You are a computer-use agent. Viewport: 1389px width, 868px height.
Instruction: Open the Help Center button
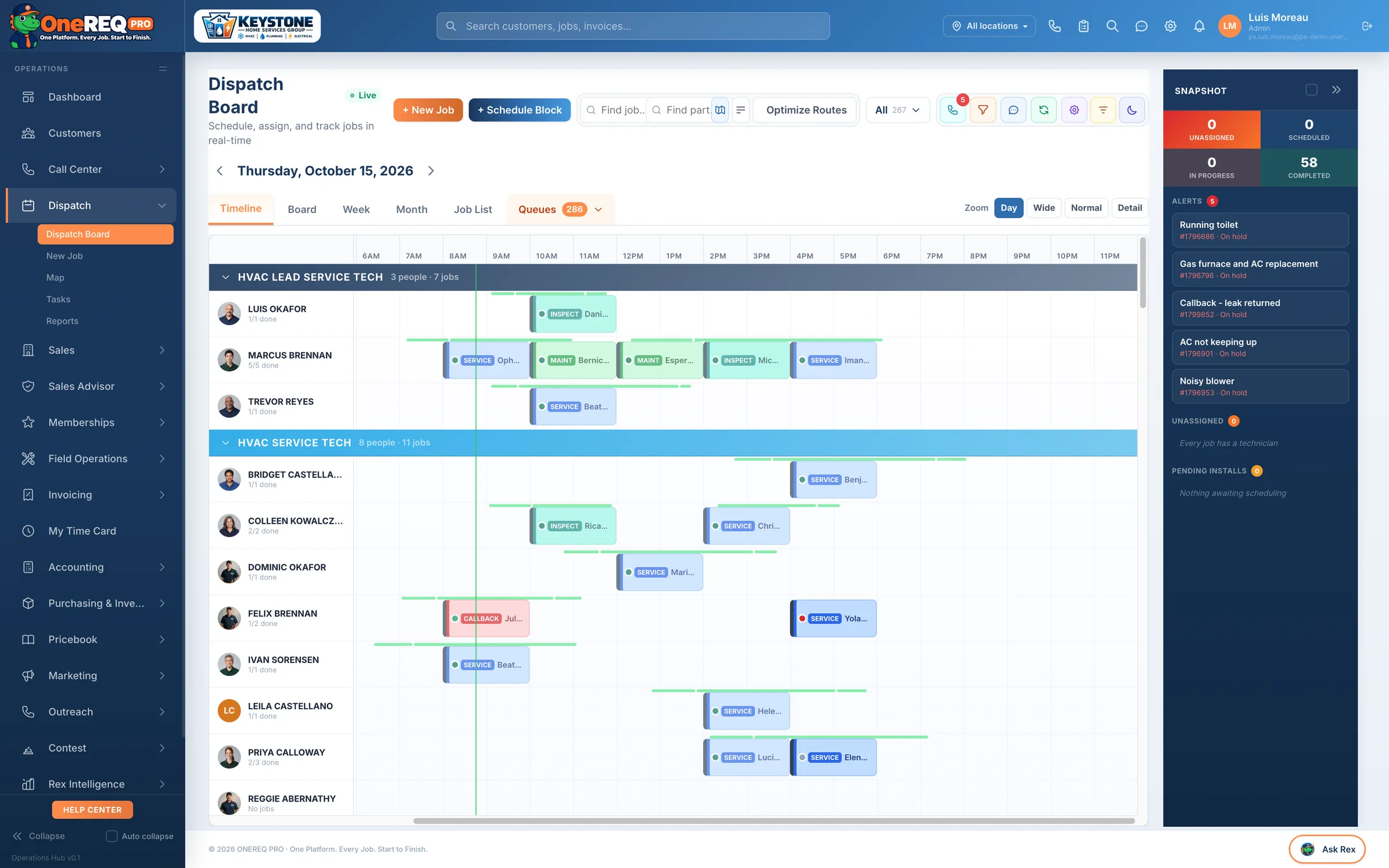pos(93,810)
